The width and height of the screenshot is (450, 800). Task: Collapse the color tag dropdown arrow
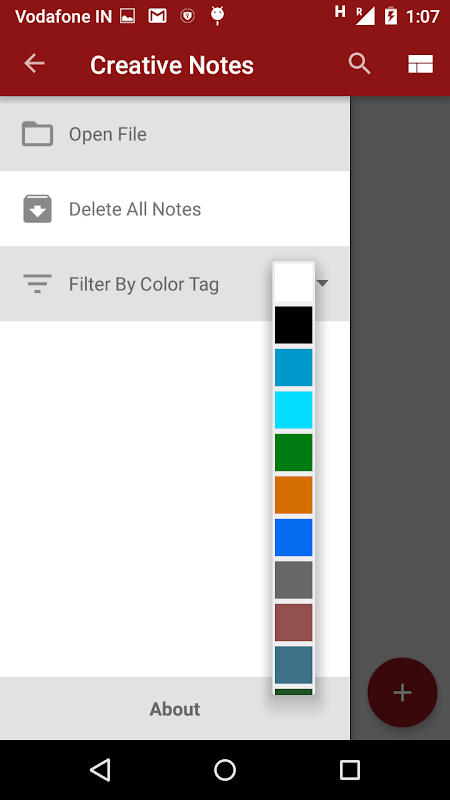pos(322,283)
